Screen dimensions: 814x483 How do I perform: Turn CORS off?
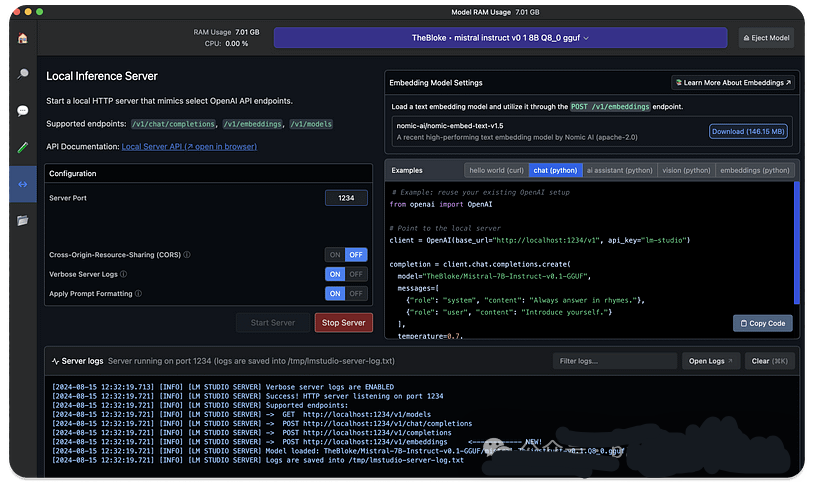(356, 254)
